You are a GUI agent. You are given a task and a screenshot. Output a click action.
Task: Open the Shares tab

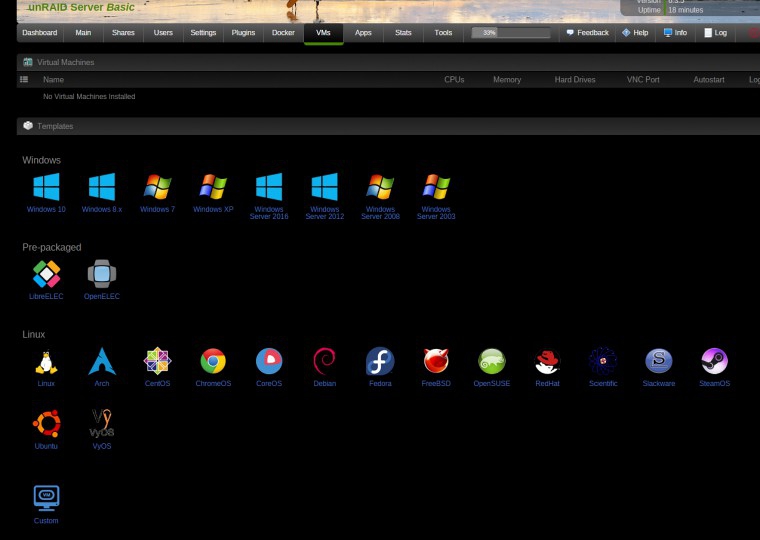click(x=123, y=32)
